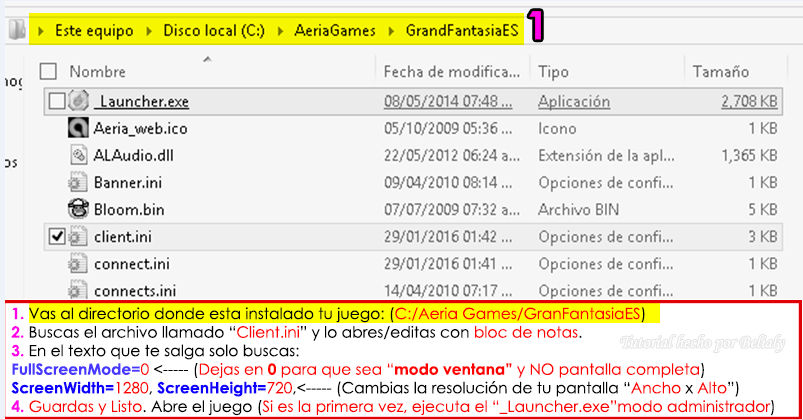Click the date 22/05/2012 06:24 cell
This screenshot has height=419, width=803.
pyautogui.click(x=452, y=155)
